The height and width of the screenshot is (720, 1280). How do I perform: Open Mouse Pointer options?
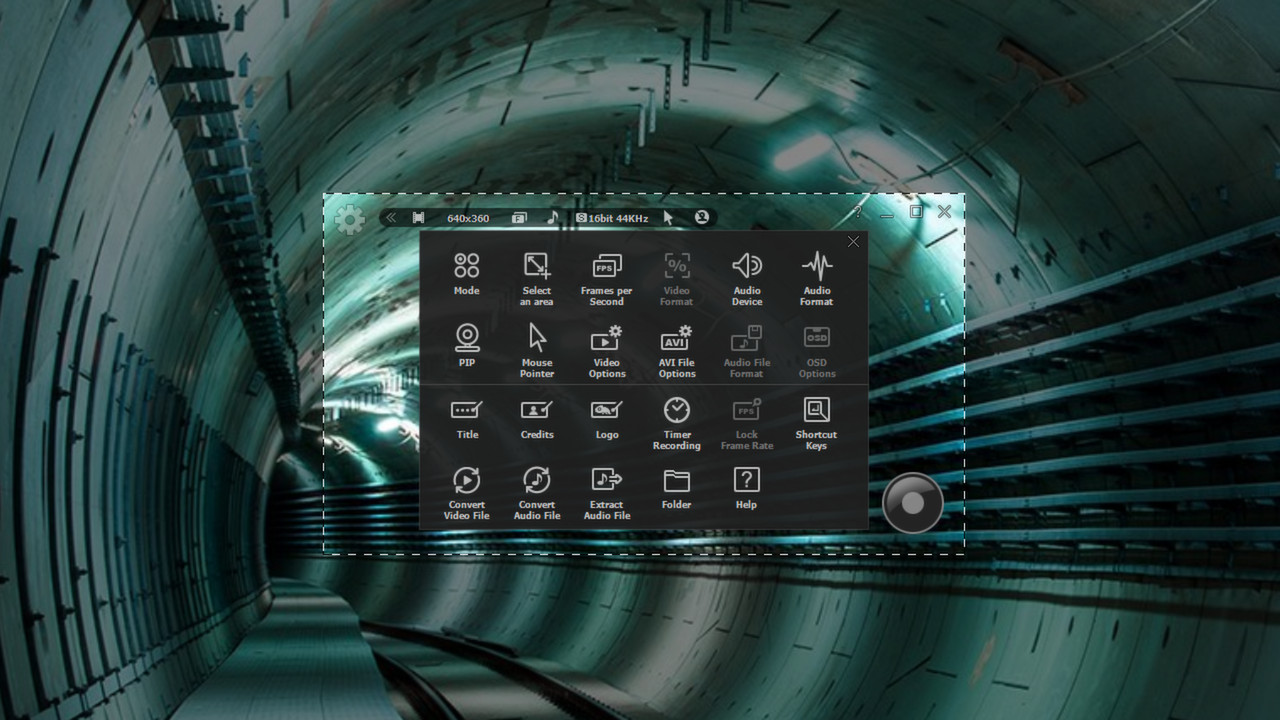click(536, 345)
